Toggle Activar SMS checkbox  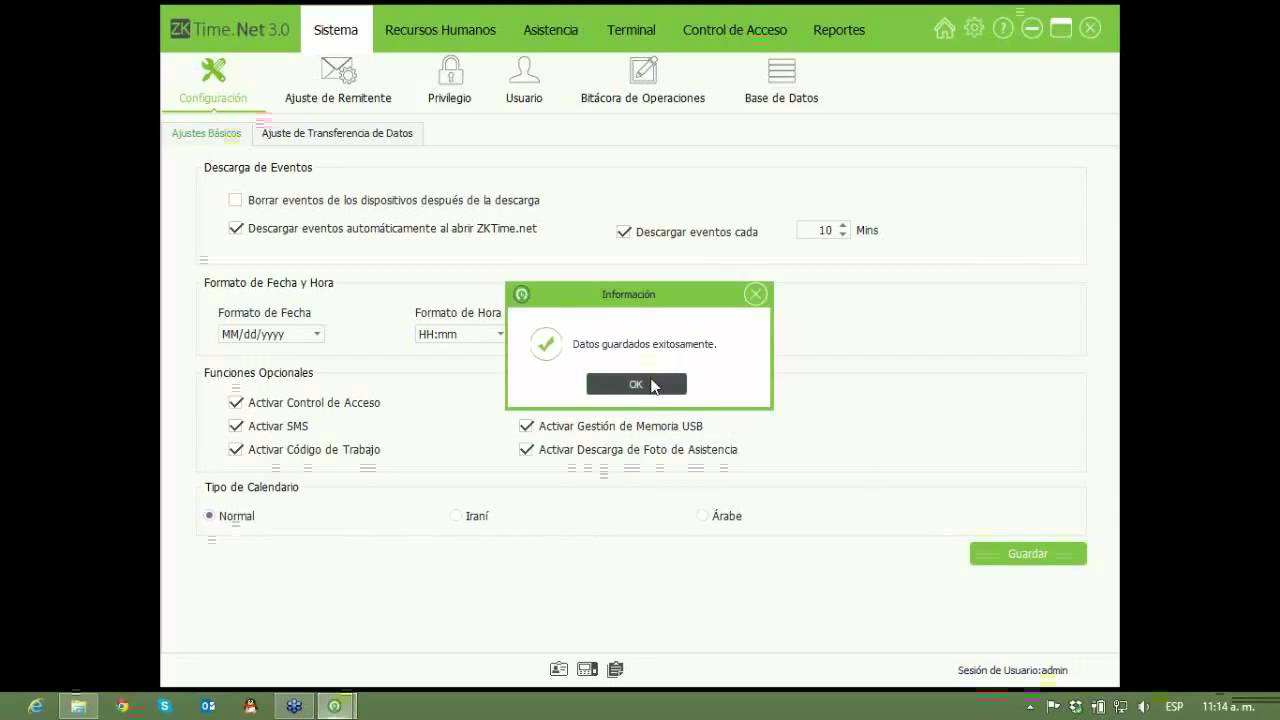235,426
